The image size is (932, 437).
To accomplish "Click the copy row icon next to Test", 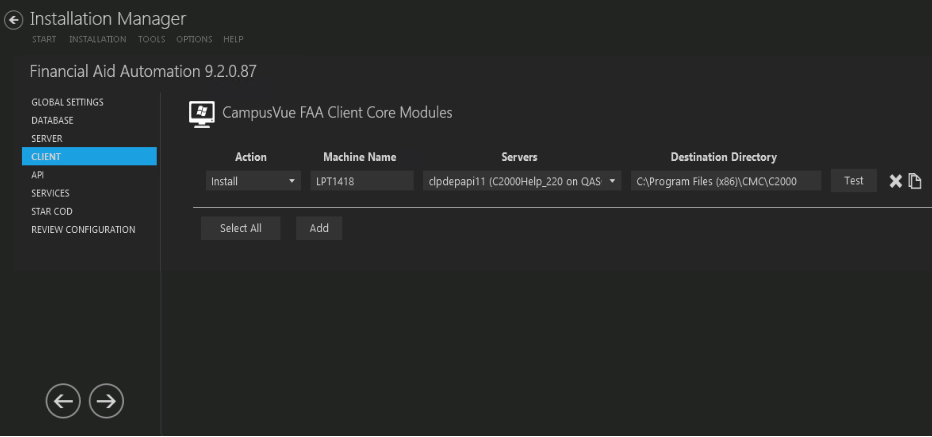I will (914, 181).
